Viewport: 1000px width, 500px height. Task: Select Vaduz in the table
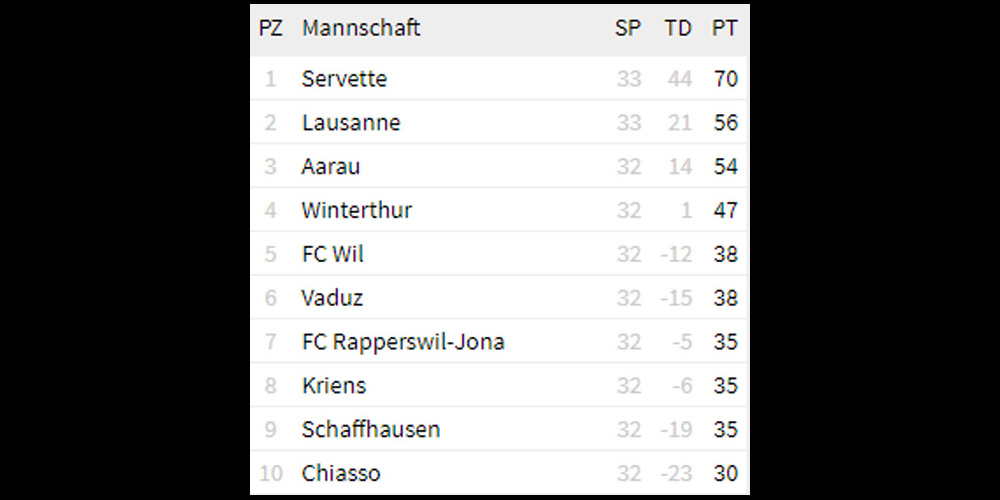pyautogui.click(x=332, y=298)
